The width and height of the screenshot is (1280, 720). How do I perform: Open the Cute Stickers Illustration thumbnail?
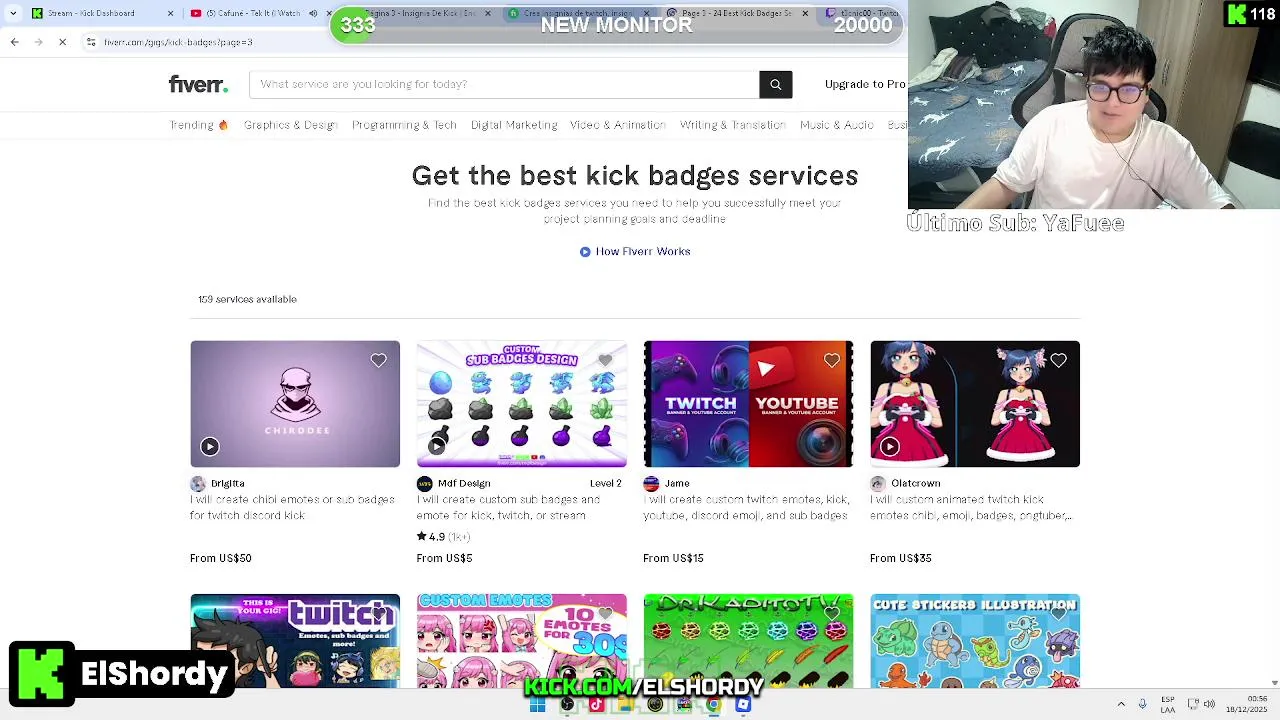(x=975, y=641)
